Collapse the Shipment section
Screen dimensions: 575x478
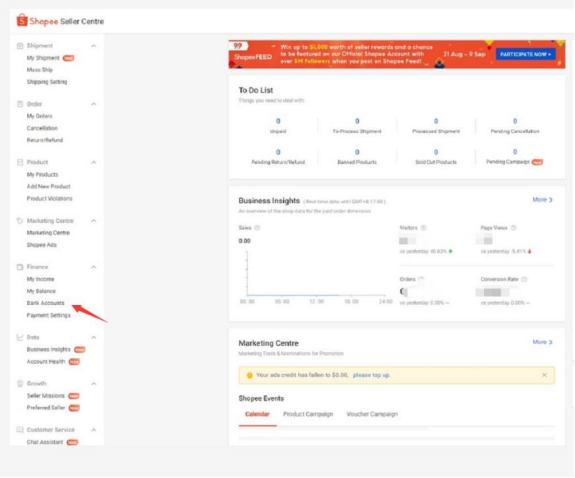pyautogui.click(x=94, y=46)
